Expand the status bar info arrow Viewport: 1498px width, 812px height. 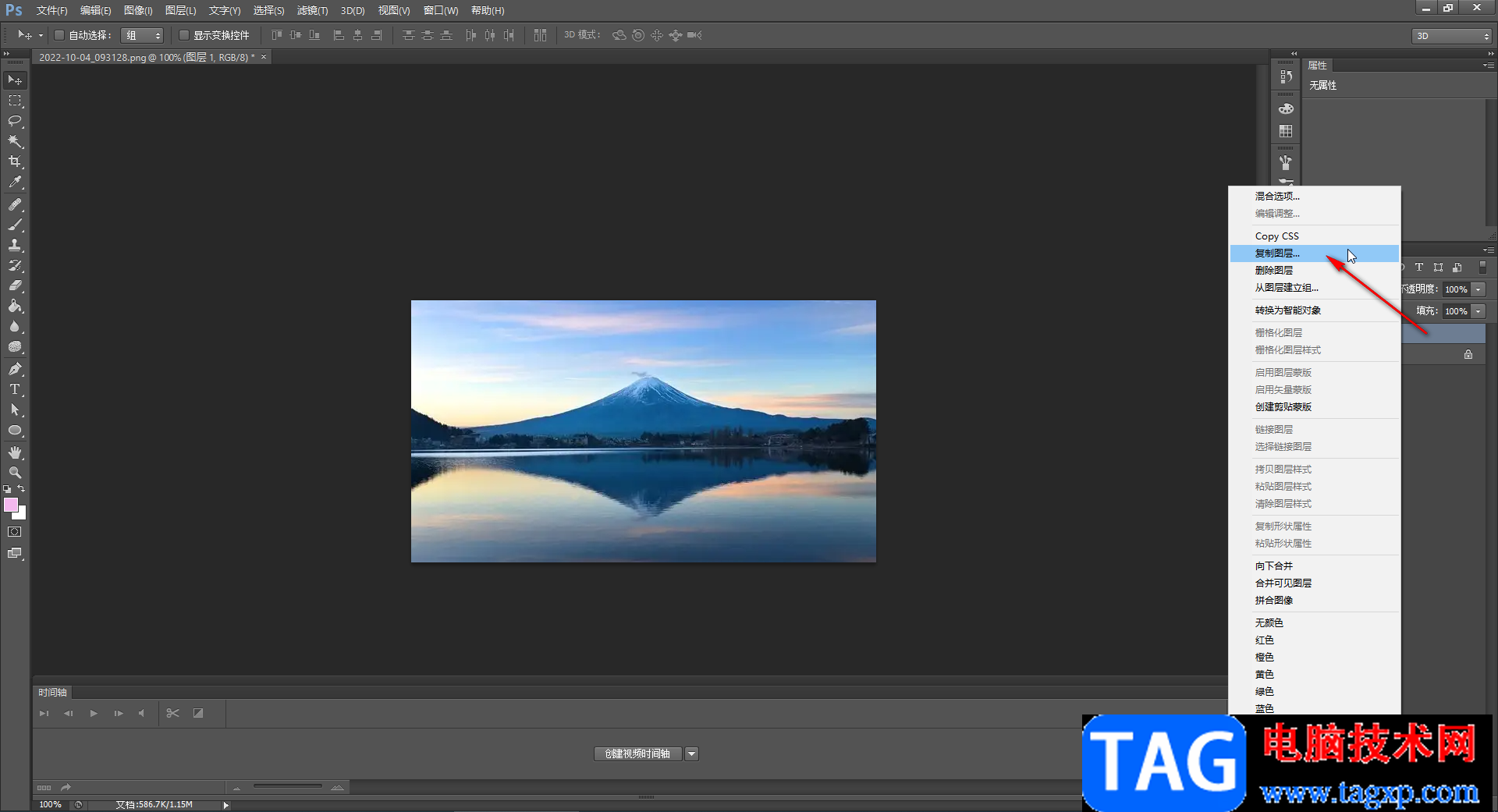(225, 805)
